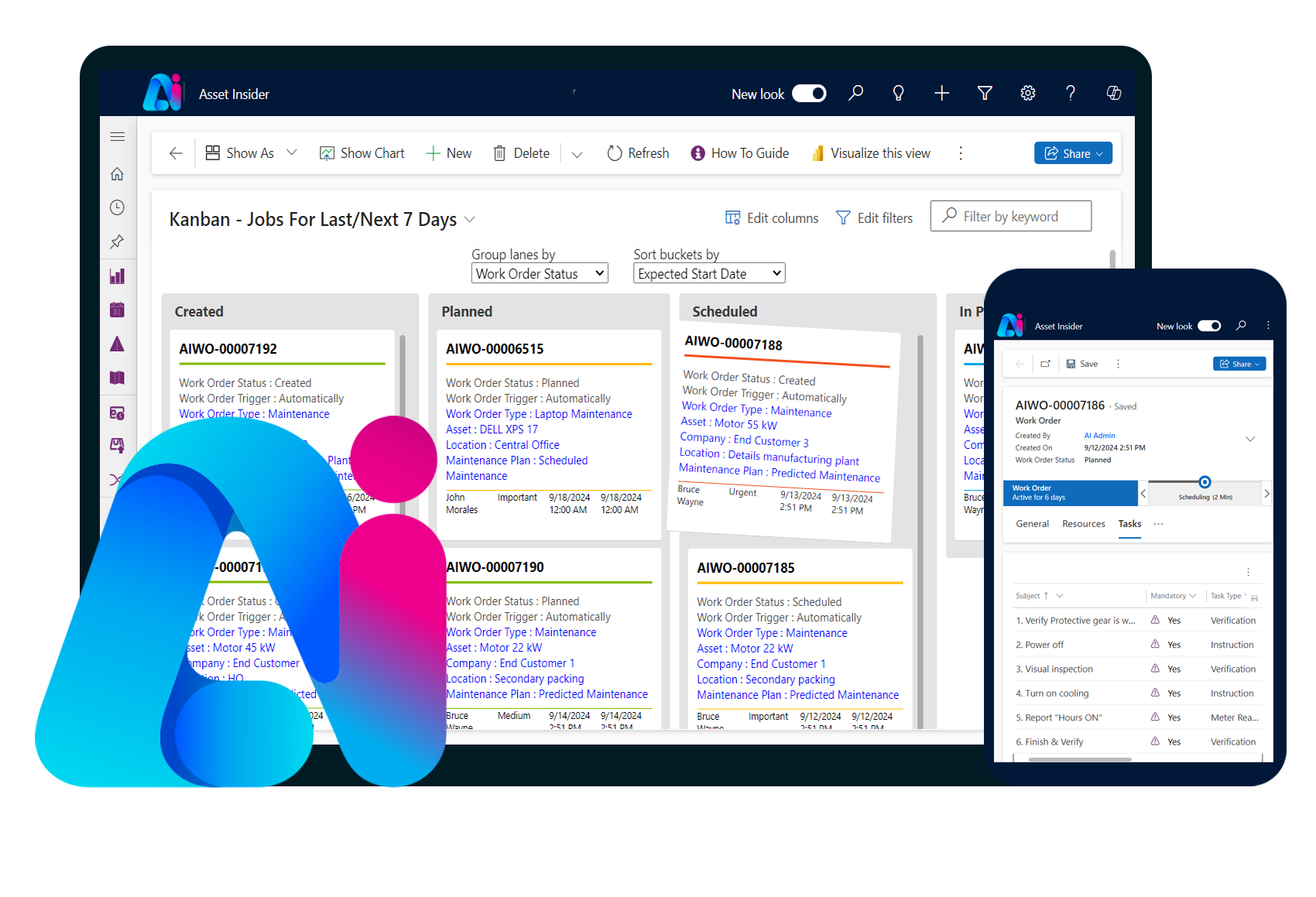Viewport: 1316px width, 897px height.
Task: Click Save in the phone command bar
Action: click(1082, 364)
